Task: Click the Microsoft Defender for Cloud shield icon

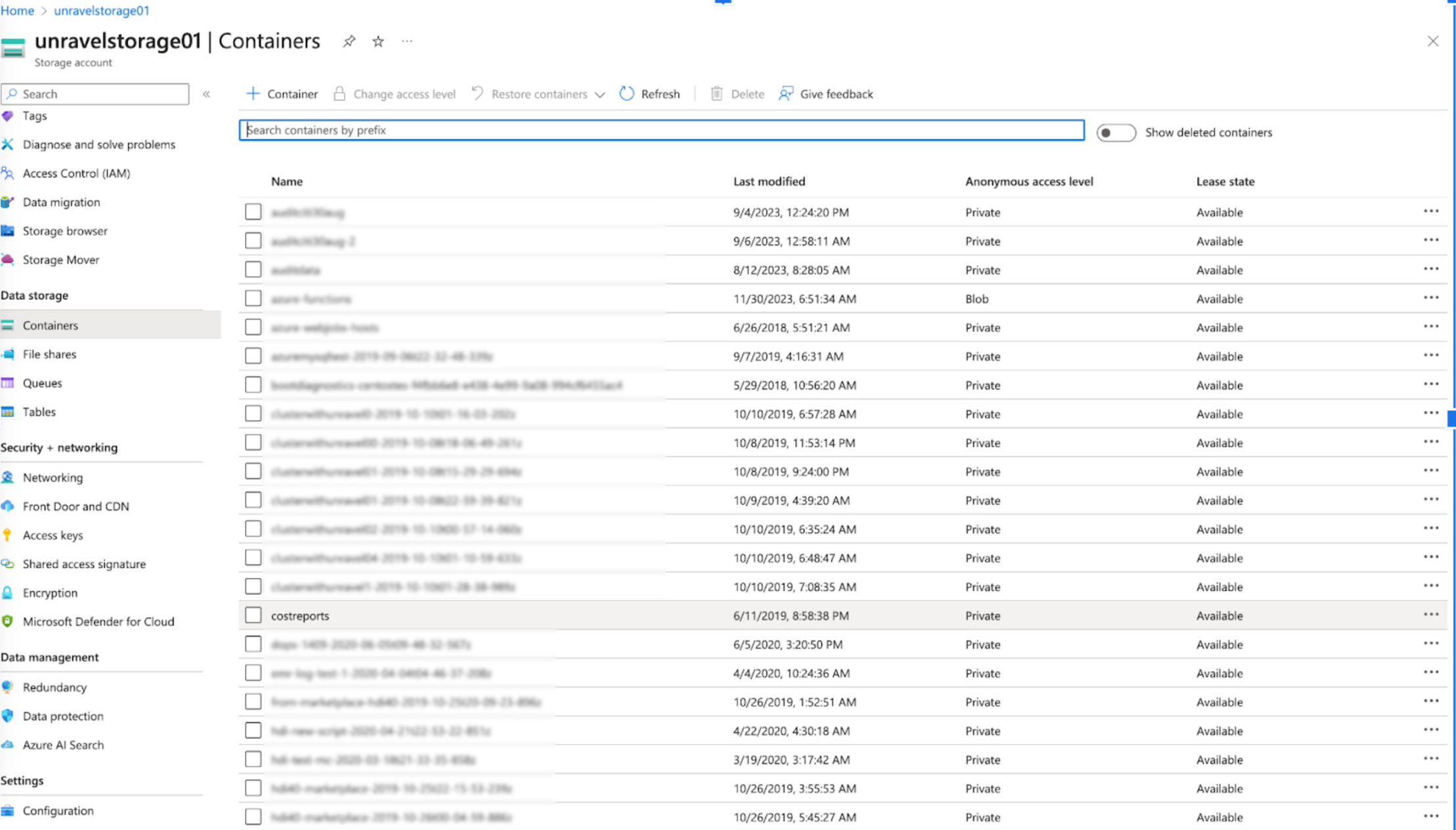Action: coord(8,622)
